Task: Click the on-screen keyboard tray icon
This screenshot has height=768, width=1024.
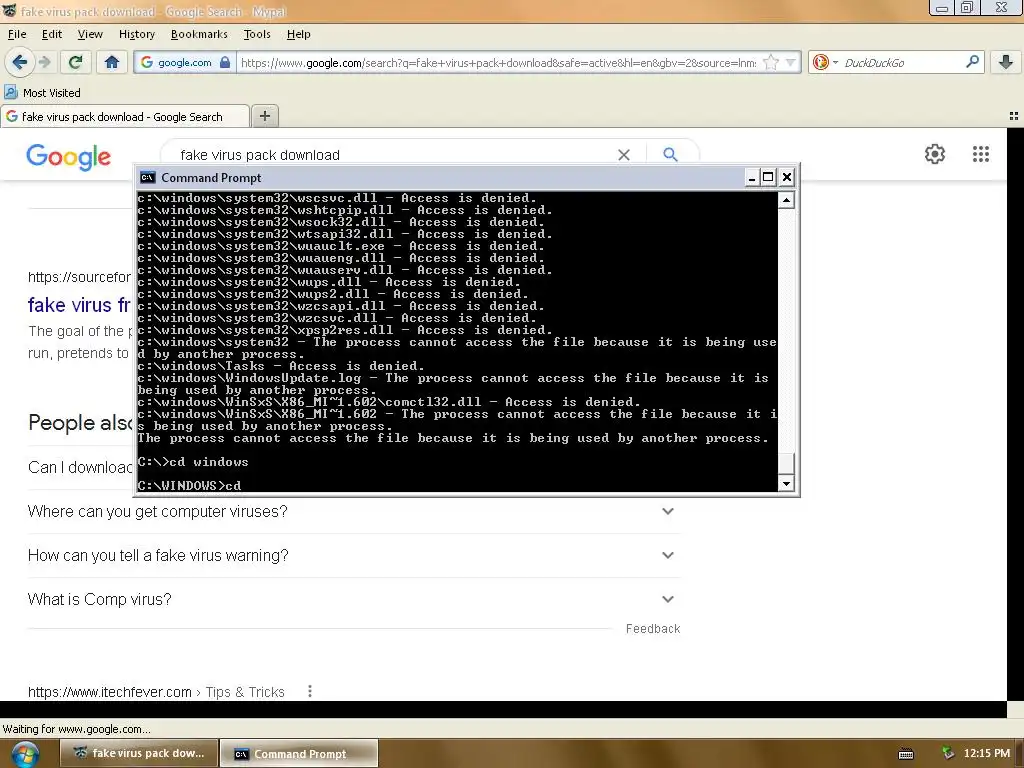Action: point(906,754)
